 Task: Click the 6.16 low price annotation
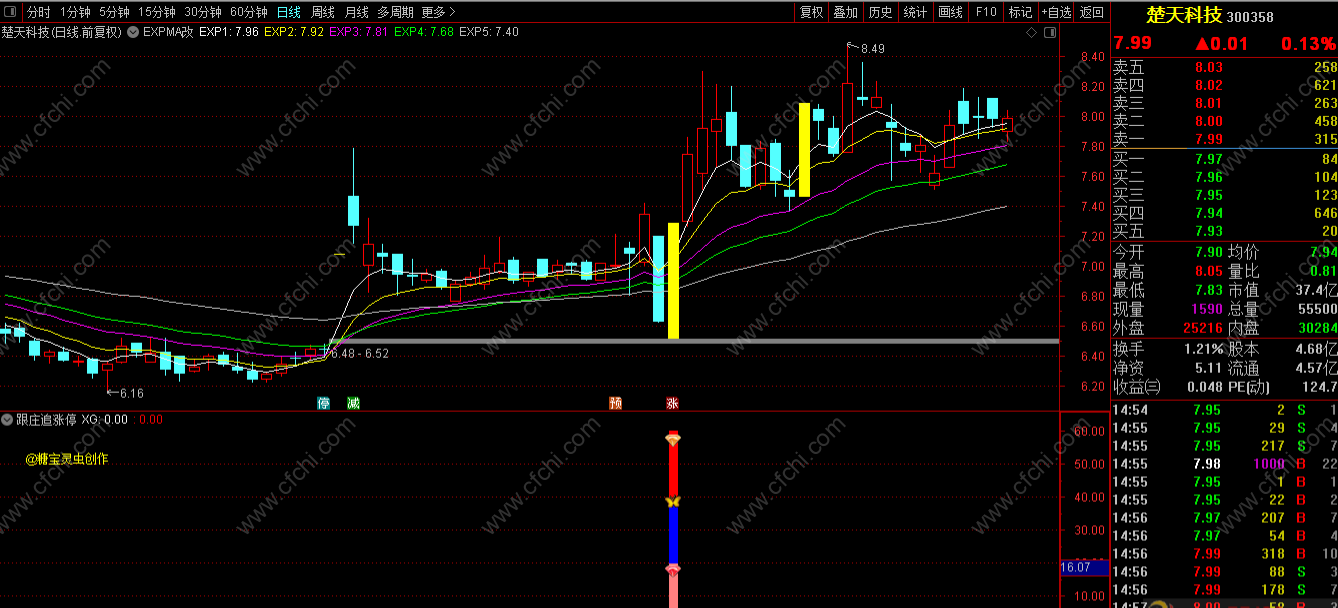tap(131, 394)
